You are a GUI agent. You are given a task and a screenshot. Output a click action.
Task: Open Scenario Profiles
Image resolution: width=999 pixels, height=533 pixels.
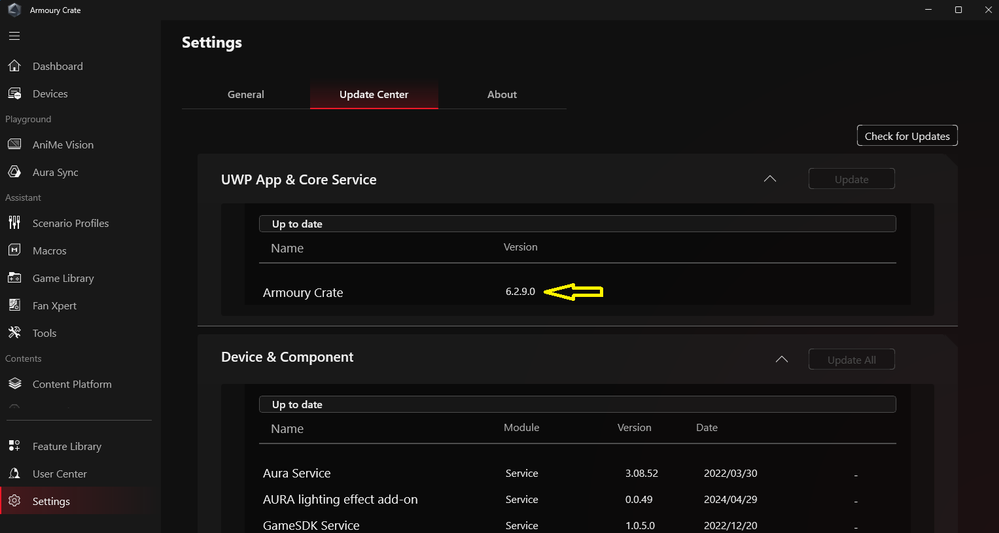(71, 223)
